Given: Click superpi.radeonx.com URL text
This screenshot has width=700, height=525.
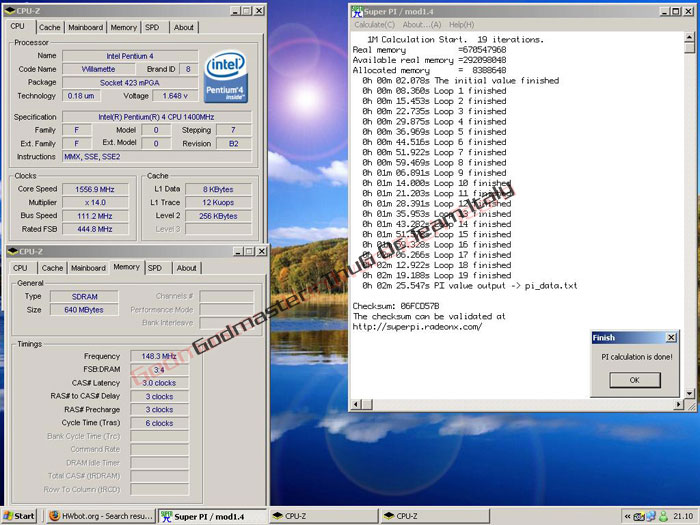Looking at the screenshot, I should pyautogui.click(x=417, y=326).
